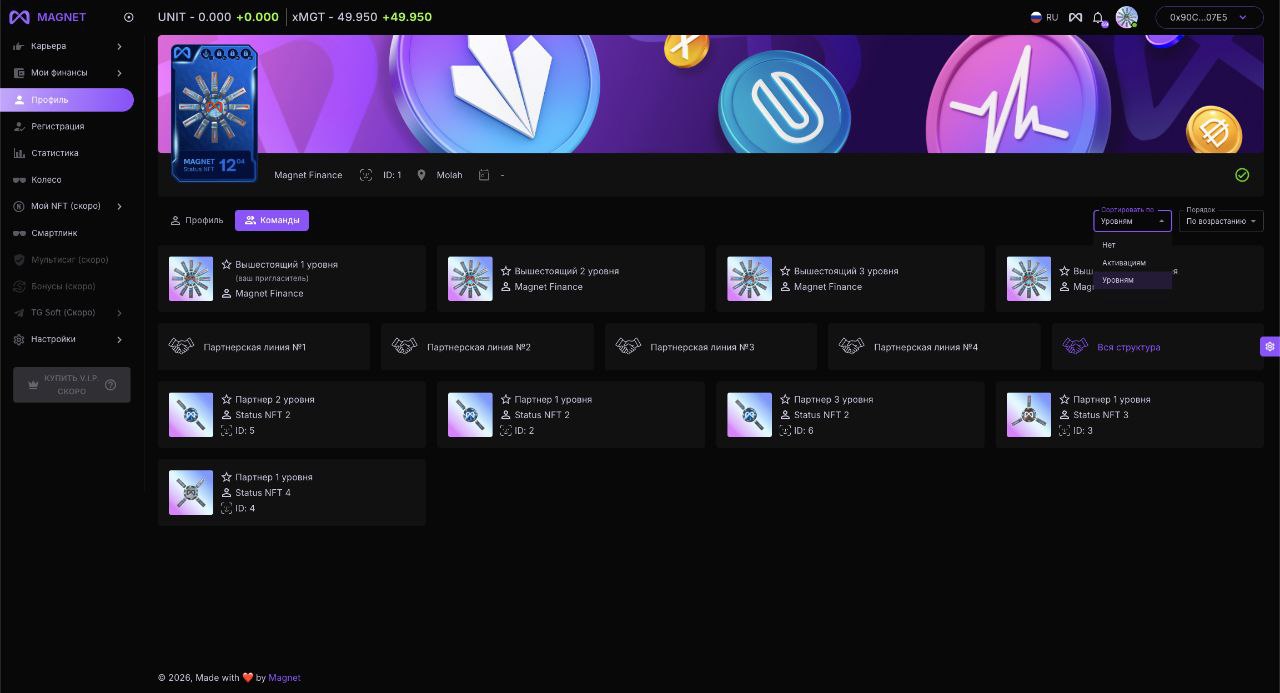Open wallet address 0x90C...07E5 dropdown

pos(1208,17)
